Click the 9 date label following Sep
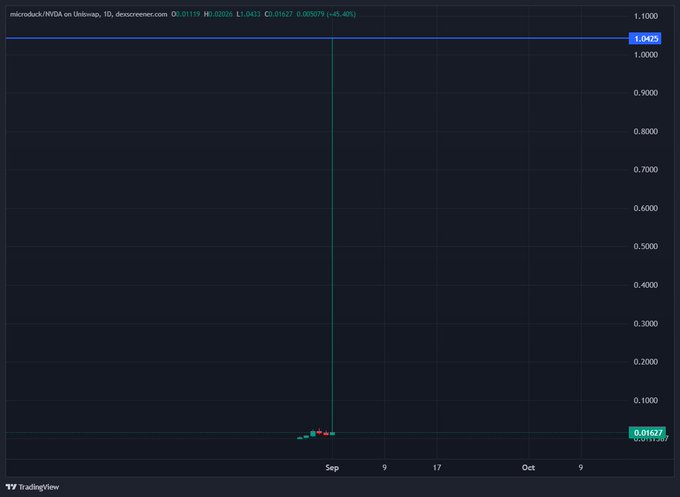This screenshot has height=497, width=680. click(x=384, y=468)
